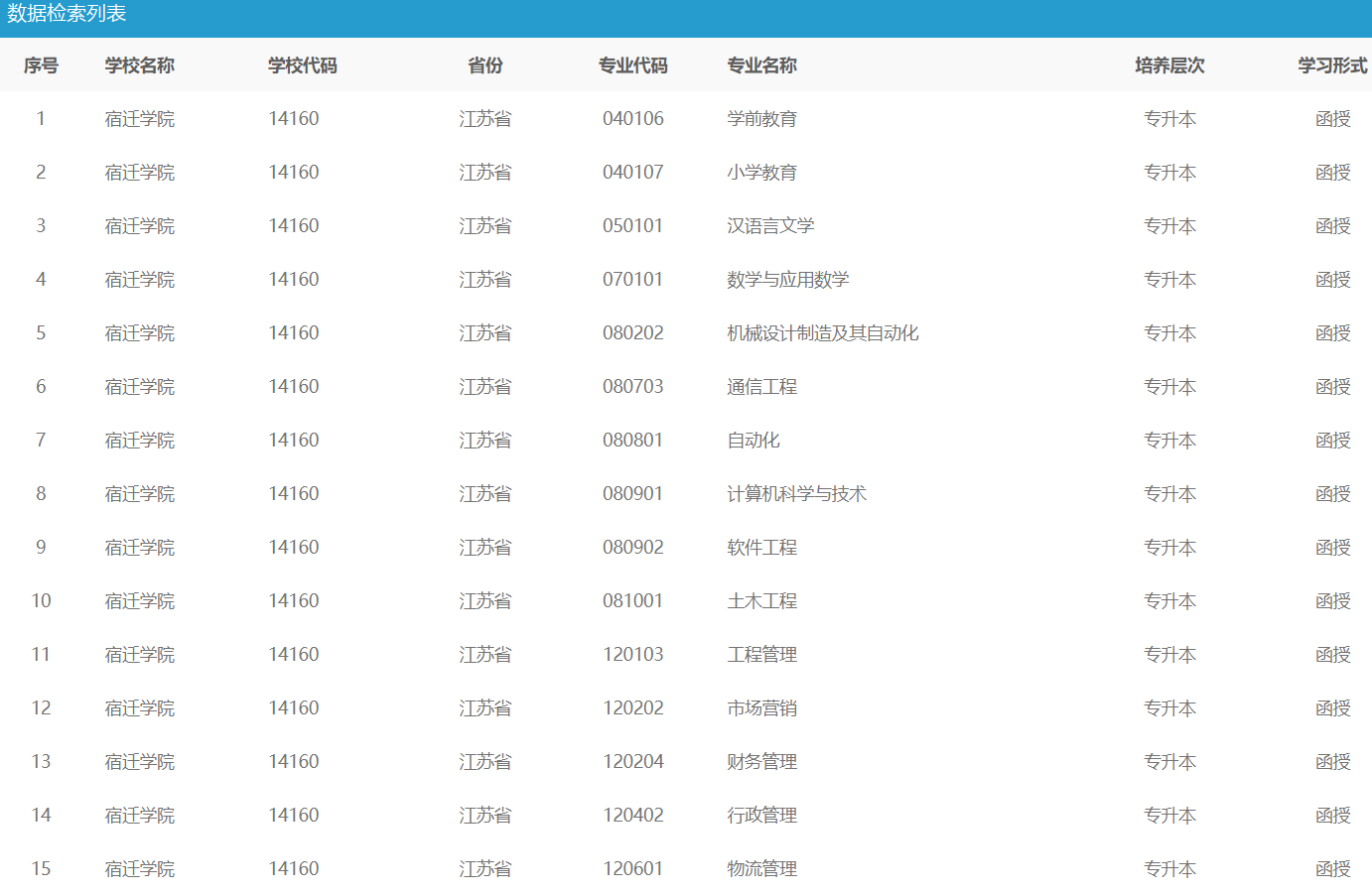Click 宿迁学院 in the 物流管理 row

(x=140, y=869)
